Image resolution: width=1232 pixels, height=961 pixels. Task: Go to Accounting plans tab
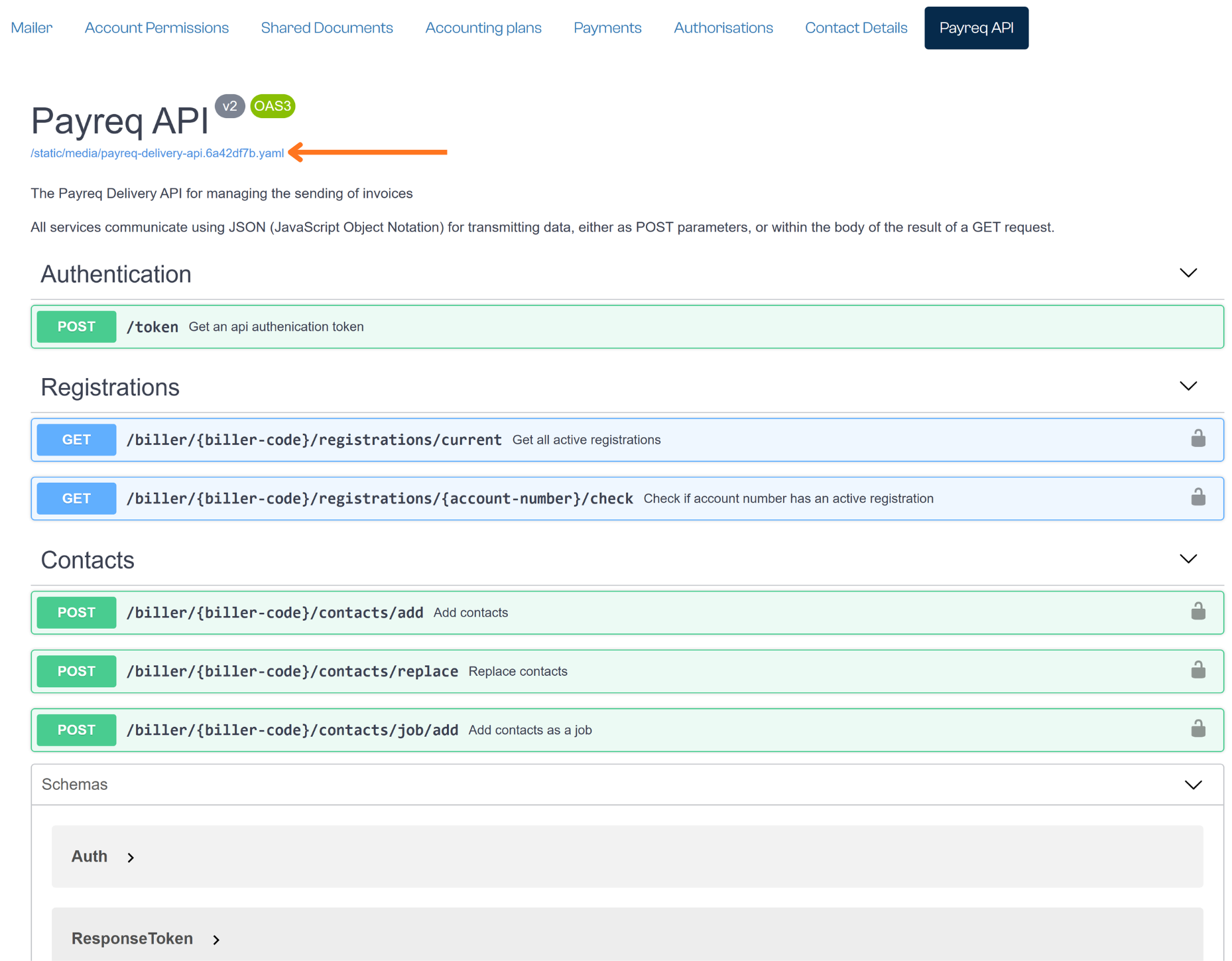(x=483, y=28)
